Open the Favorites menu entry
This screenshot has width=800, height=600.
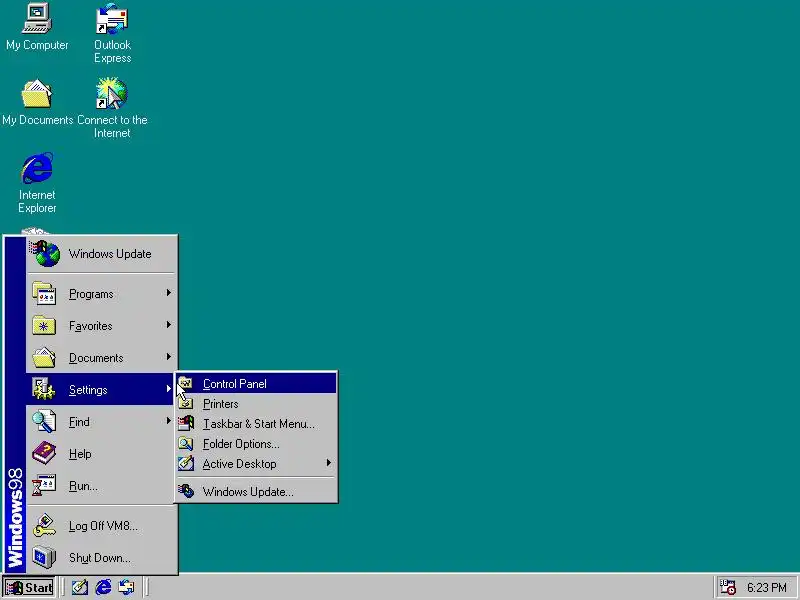[x=102, y=326]
